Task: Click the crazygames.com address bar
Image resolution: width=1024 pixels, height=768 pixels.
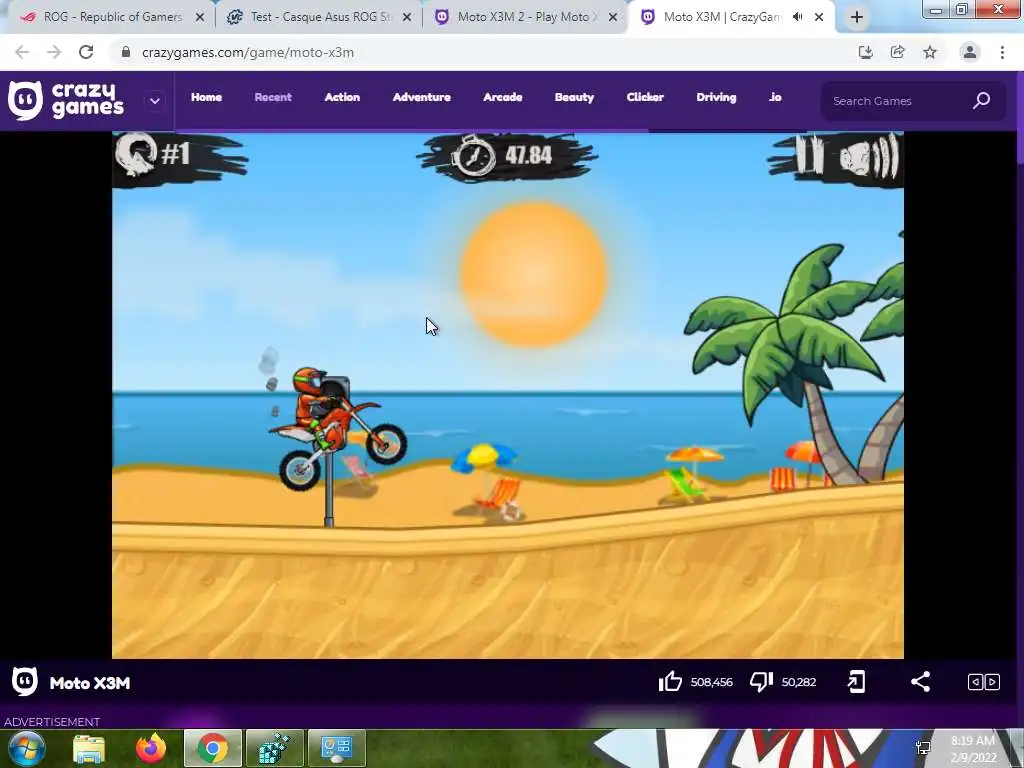Action: 483,52
